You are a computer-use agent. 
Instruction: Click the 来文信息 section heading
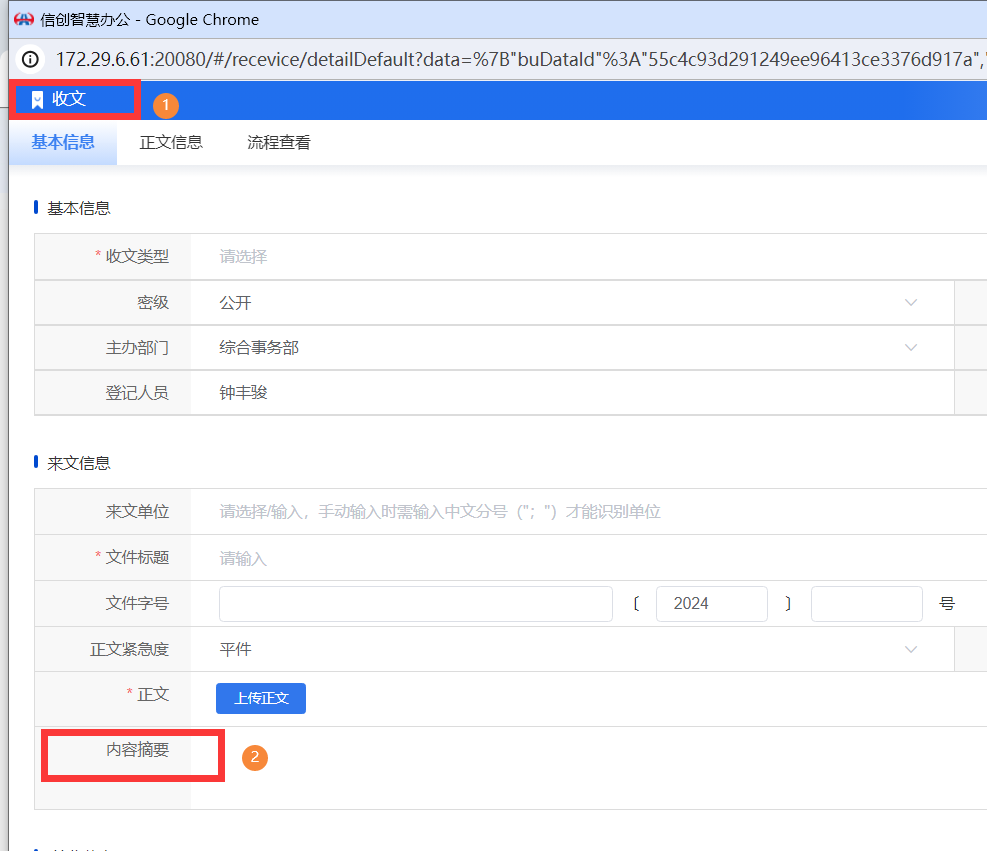[79, 463]
